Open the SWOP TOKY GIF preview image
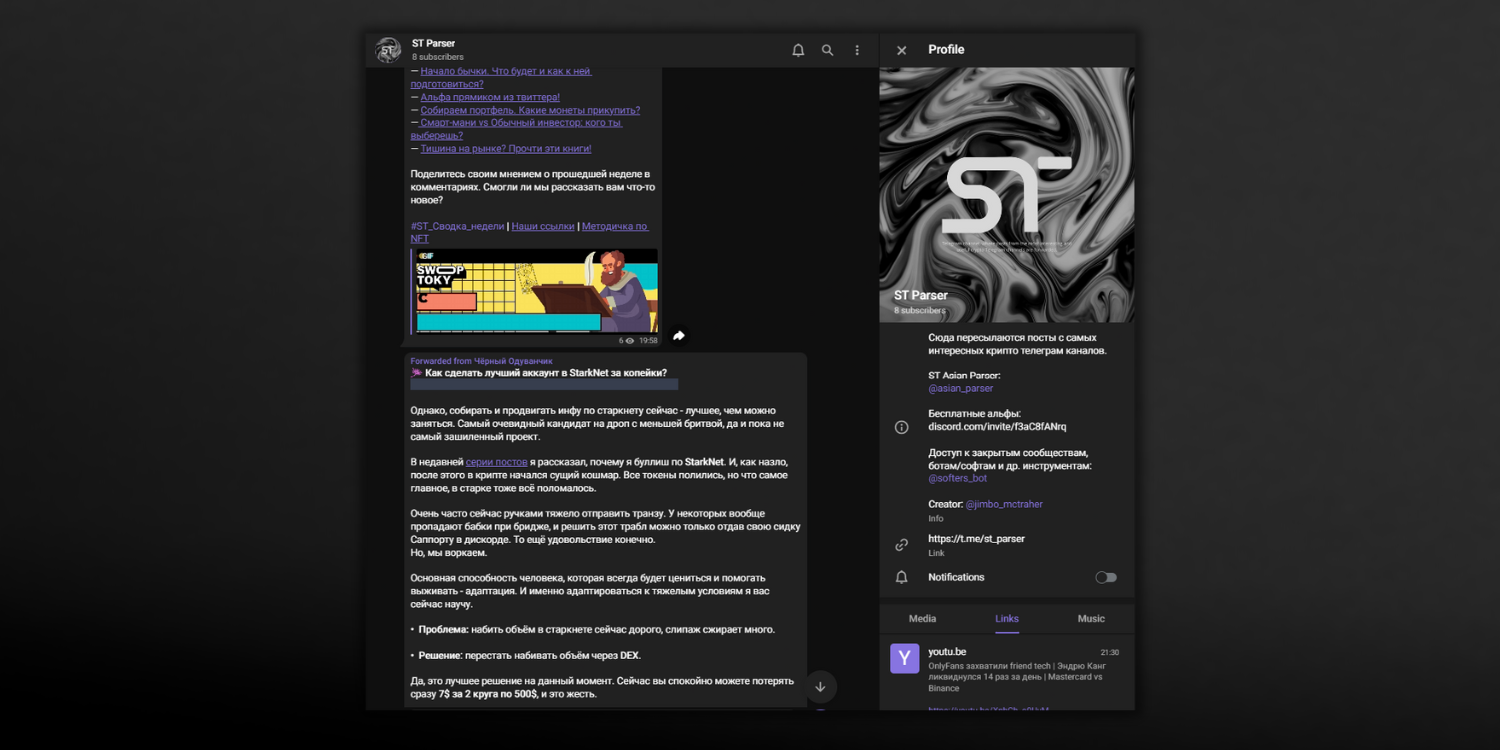This screenshot has height=750, width=1500. point(535,290)
